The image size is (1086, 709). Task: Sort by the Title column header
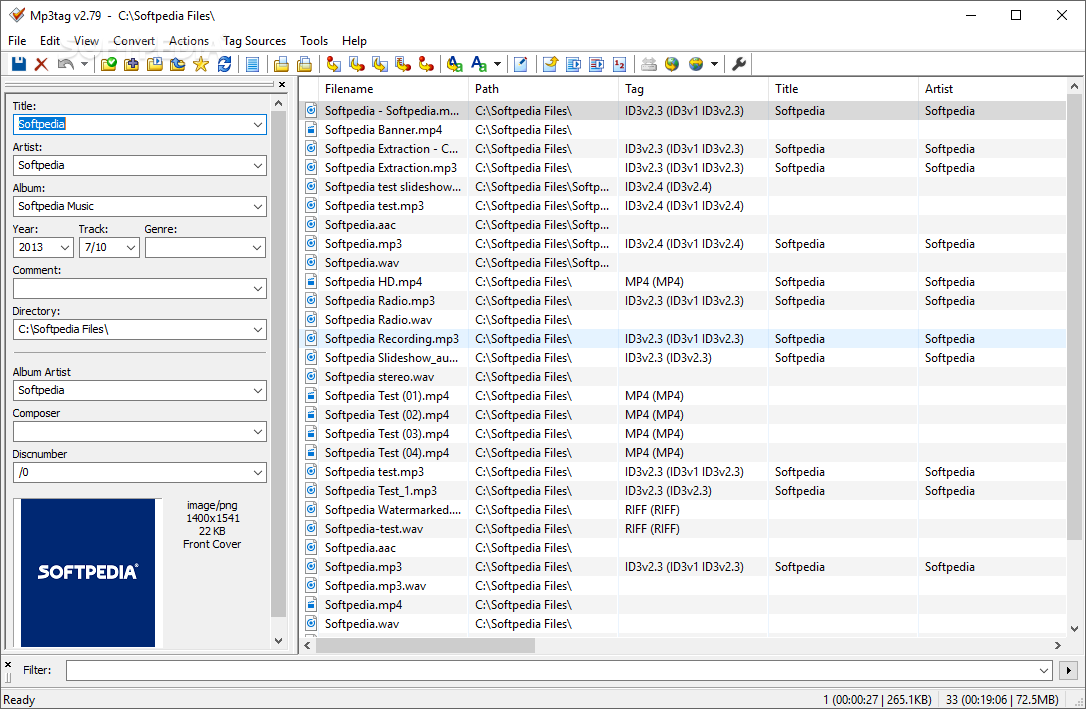tap(843, 89)
